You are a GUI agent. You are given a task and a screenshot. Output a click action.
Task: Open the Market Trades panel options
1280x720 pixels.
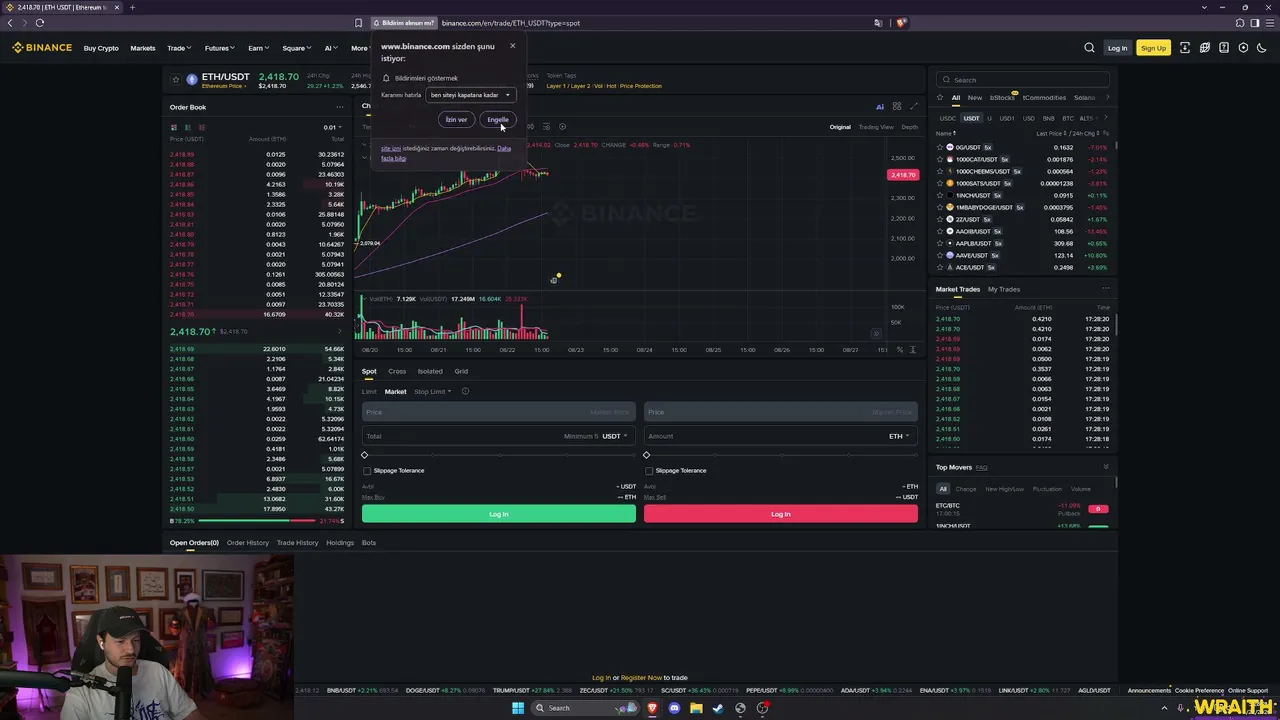coord(1105,289)
